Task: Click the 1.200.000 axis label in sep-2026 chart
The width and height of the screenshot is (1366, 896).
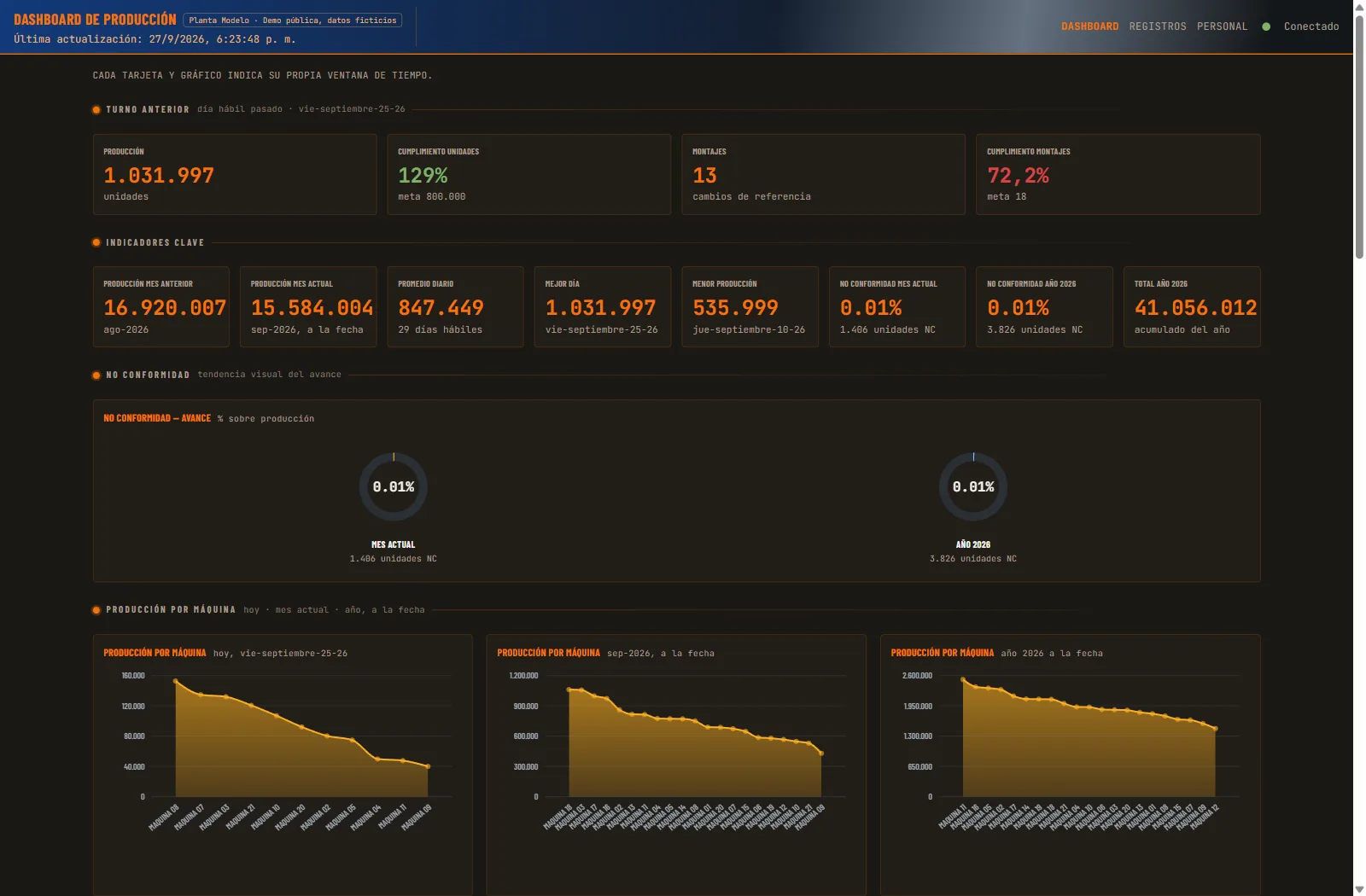Action: (523, 676)
